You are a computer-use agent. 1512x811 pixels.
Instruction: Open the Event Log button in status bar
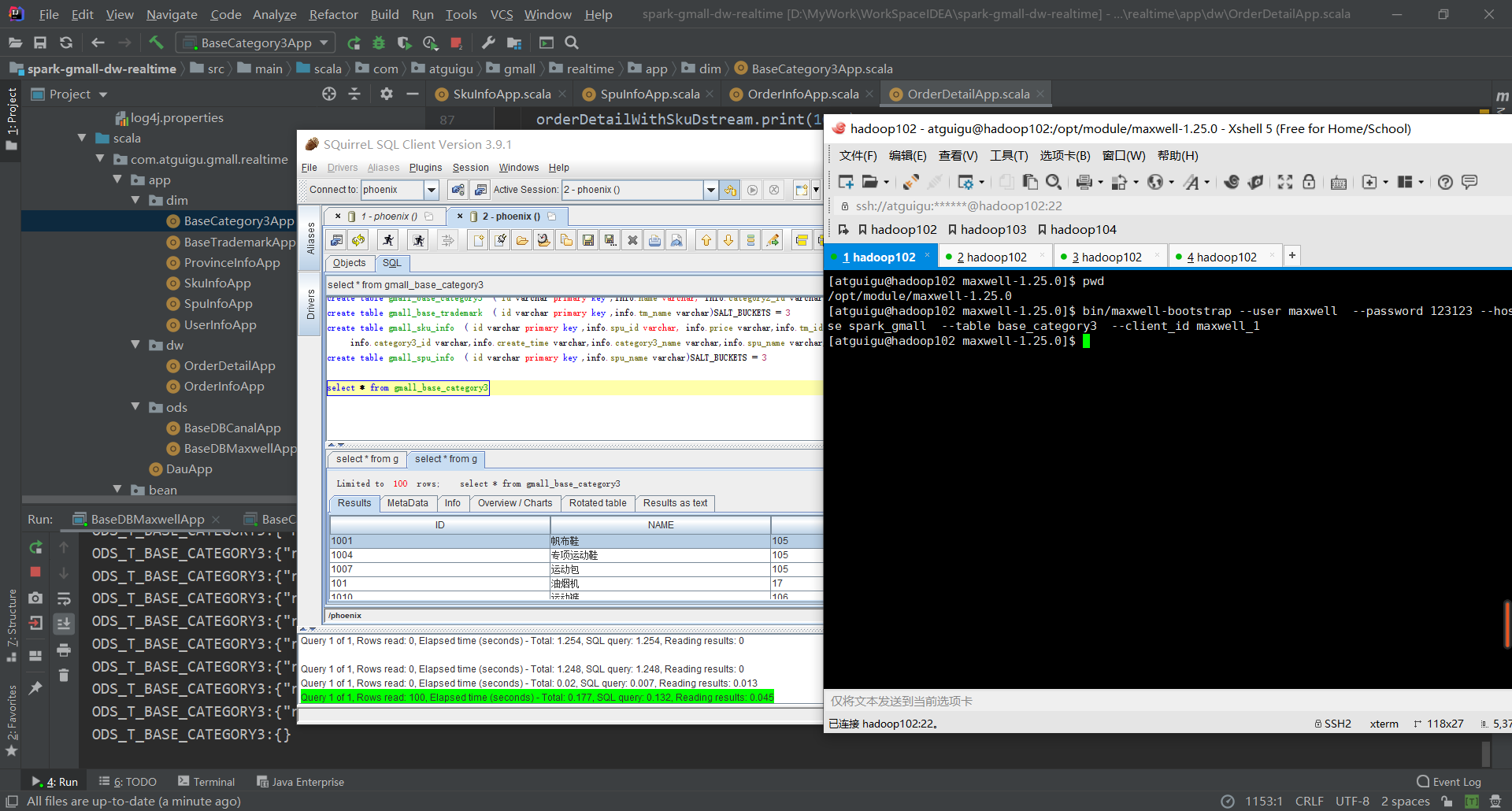click(x=1448, y=781)
